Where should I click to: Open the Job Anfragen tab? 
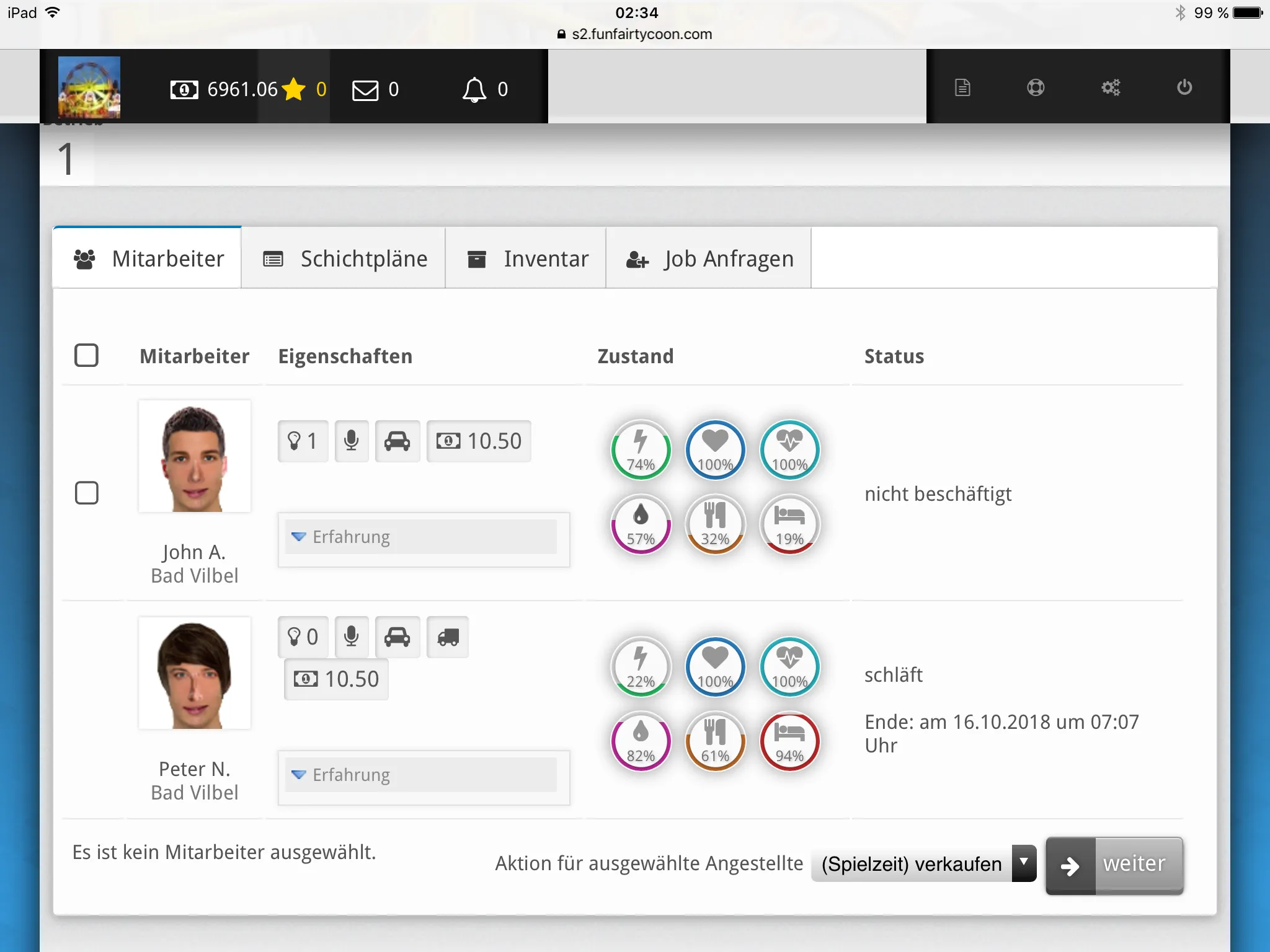coord(709,259)
